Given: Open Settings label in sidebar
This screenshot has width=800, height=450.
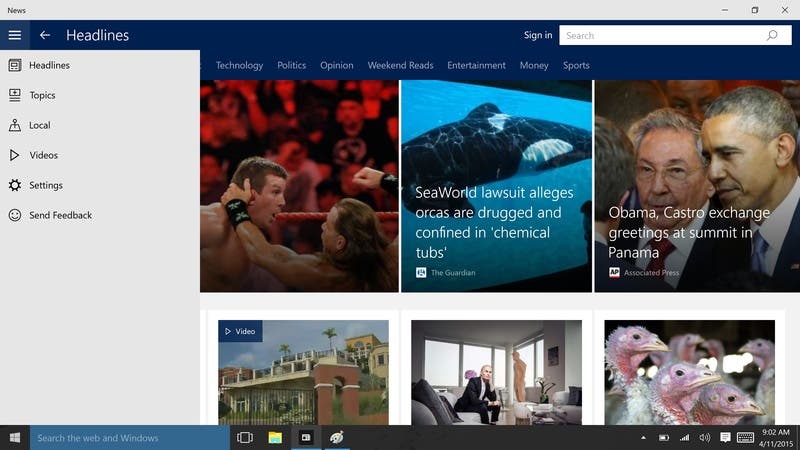Looking at the screenshot, I should [46, 185].
